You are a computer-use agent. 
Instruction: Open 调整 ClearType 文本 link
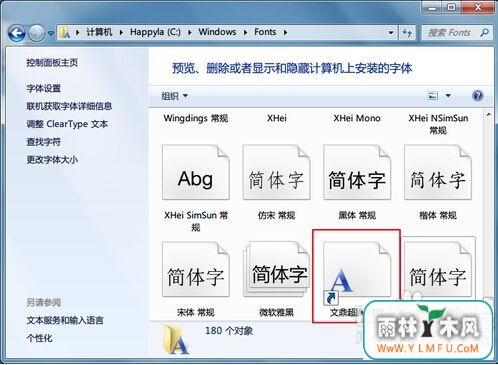pyautogui.click(x=67, y=124)
